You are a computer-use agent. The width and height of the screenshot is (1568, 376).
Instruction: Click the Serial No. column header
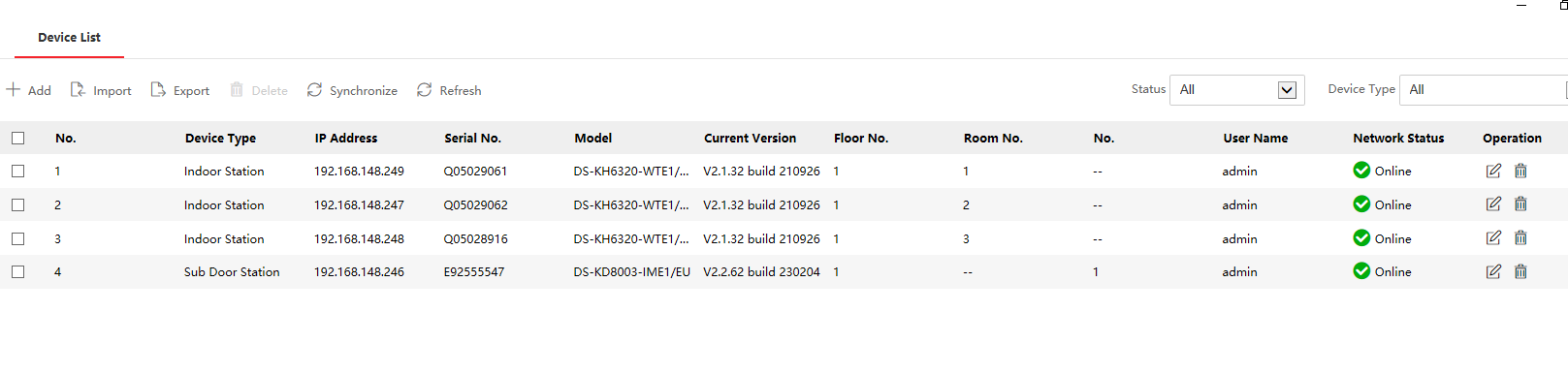pyautogui.click(x=472, y=139)
